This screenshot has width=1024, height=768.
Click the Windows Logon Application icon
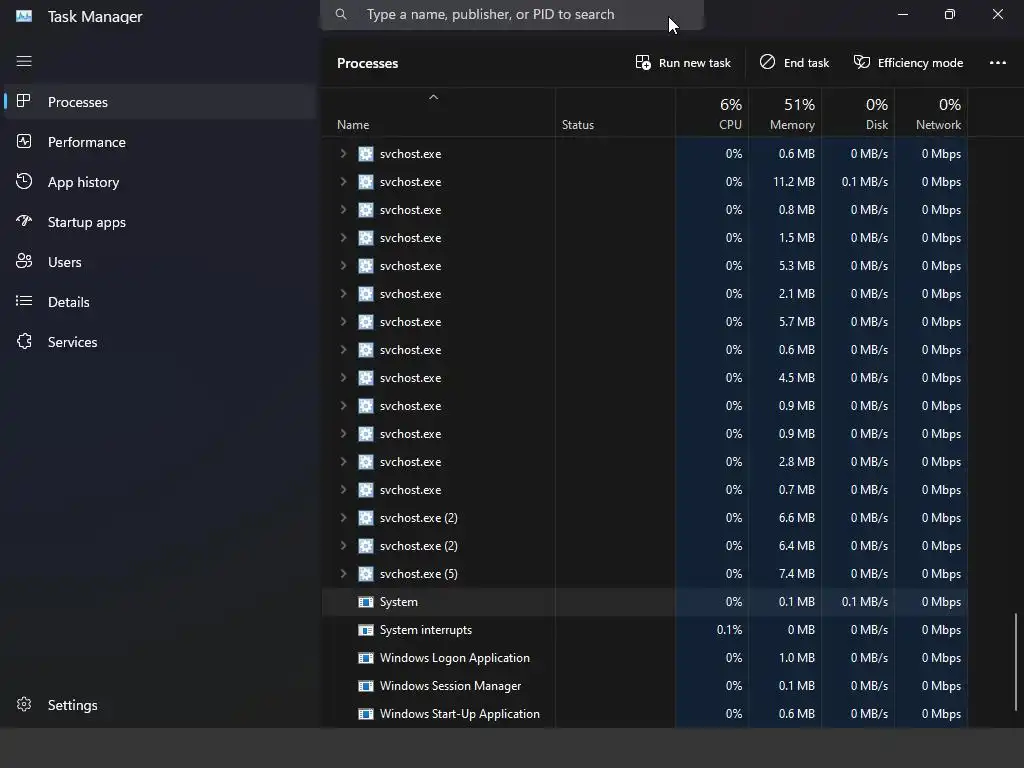pyautogui.click(x=366, y=658)
